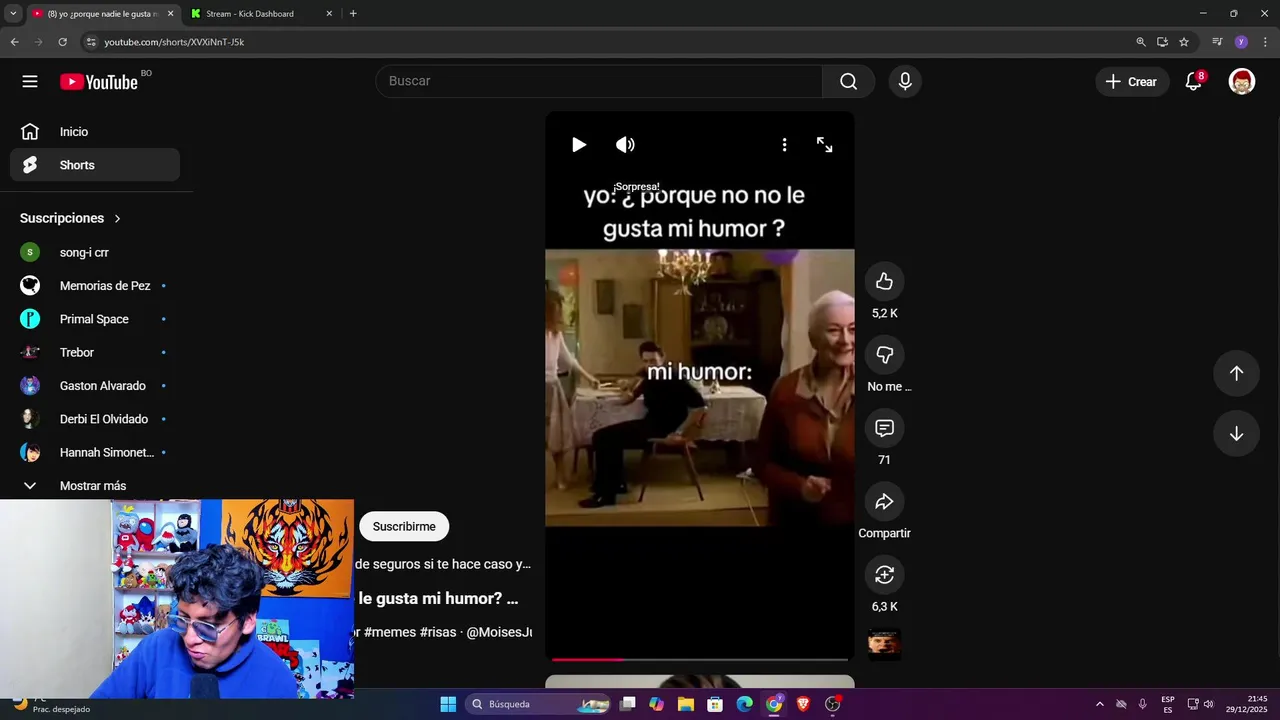Launch Copilot from the taskbar
Screen dimensions: 1280x720
coord(656,704)
